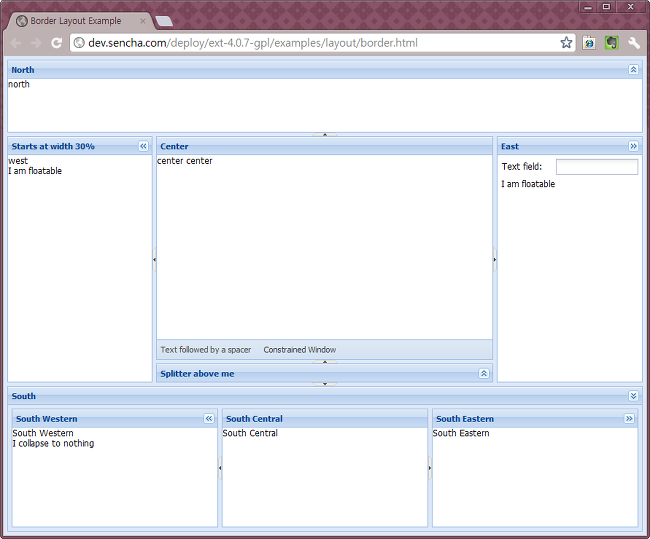The image size is (650, 539).
Task: Click the 'west' body text
Action: 18,161
